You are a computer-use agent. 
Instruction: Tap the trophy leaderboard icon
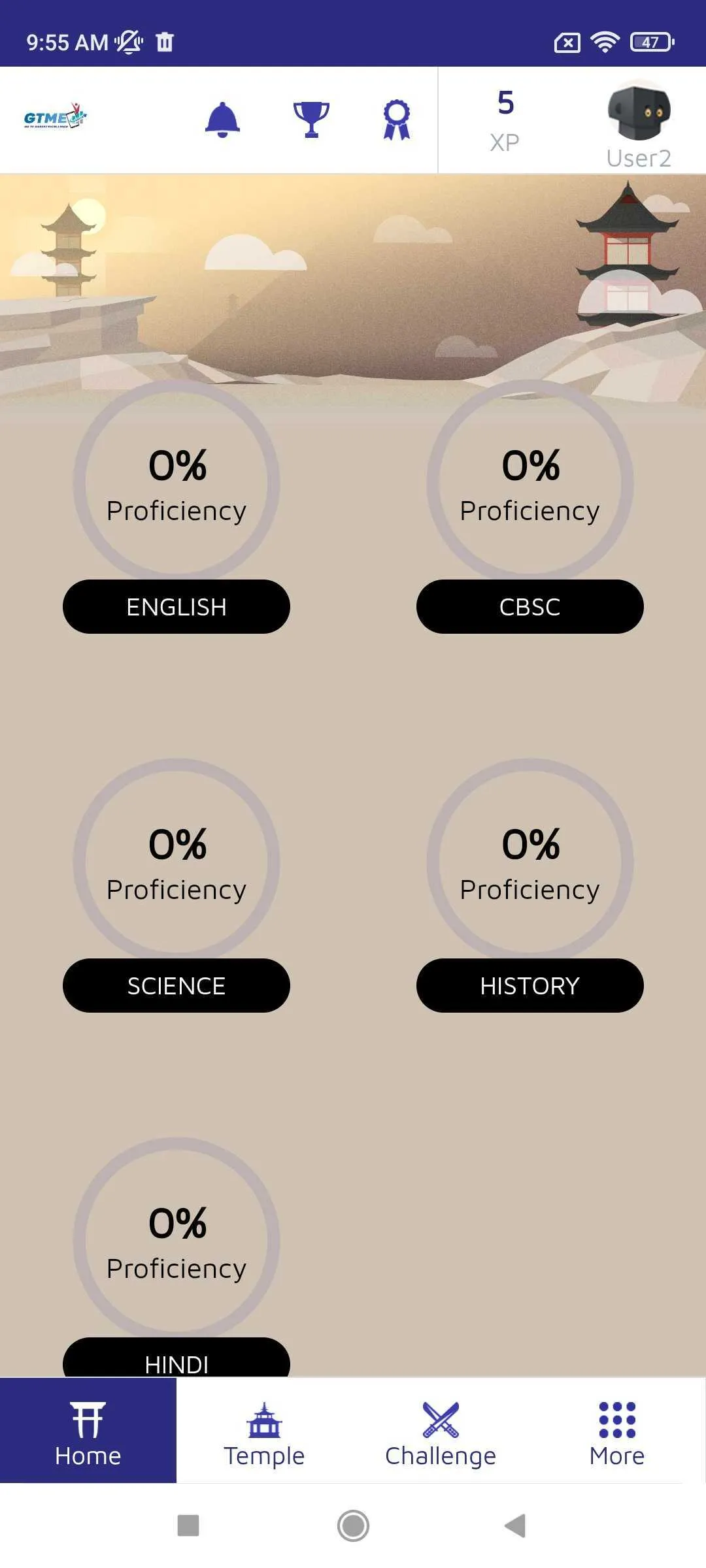point(311,120)
